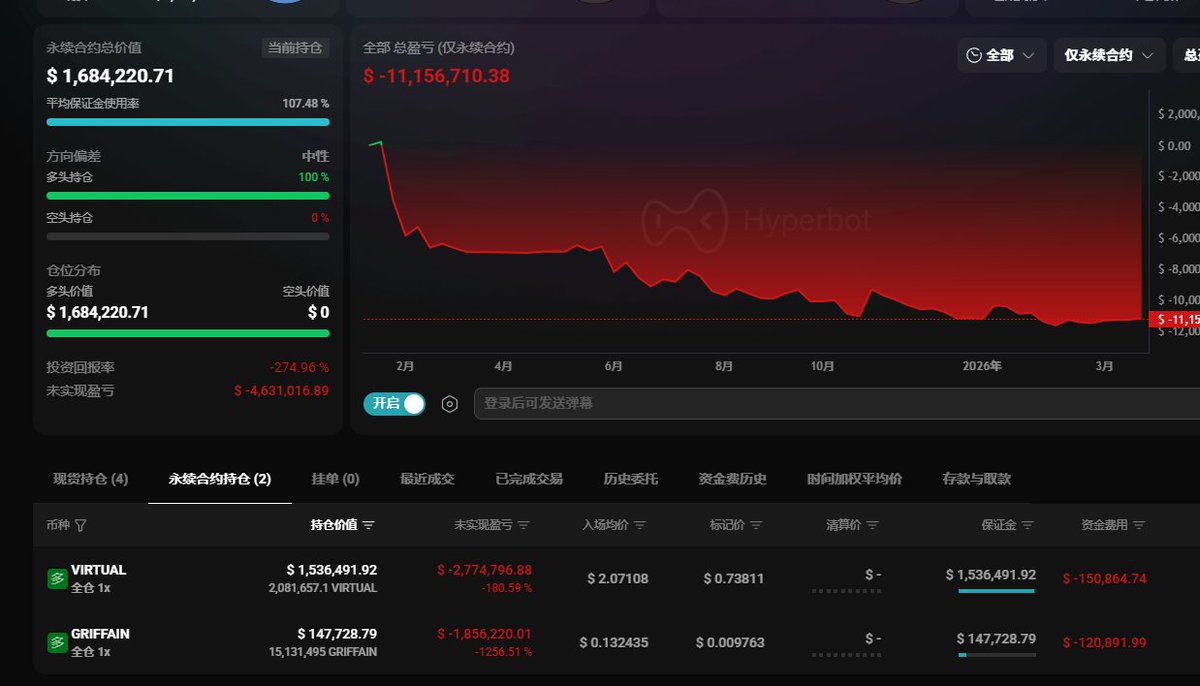Click the 2,081,657.1 VIRTUAL quantity text
This screenshot has width=1200, height=686.
tap(323, 588)
